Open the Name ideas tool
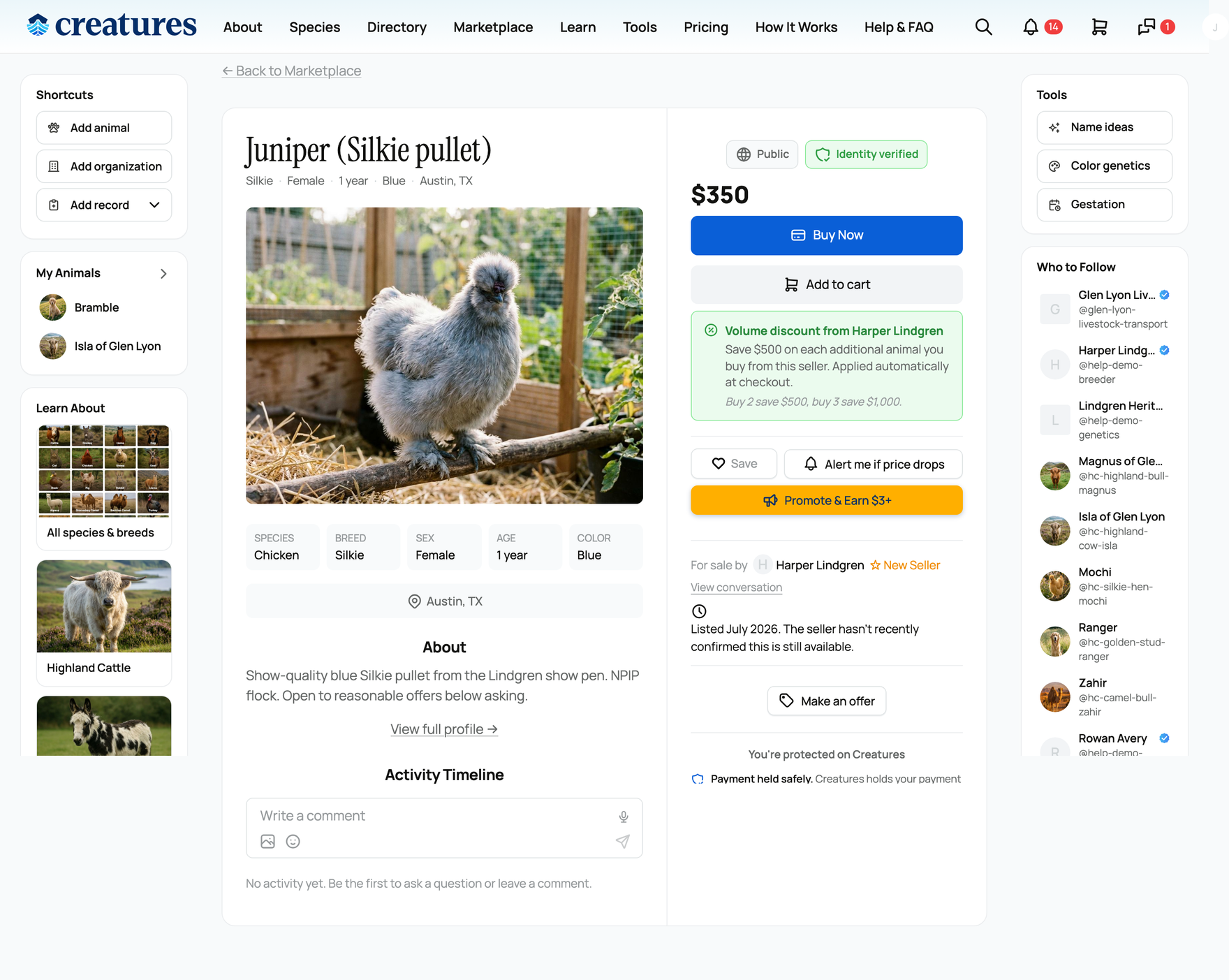Image resolution: width=1229 pixels, height=980 pixels. [x=1105, y=127]
